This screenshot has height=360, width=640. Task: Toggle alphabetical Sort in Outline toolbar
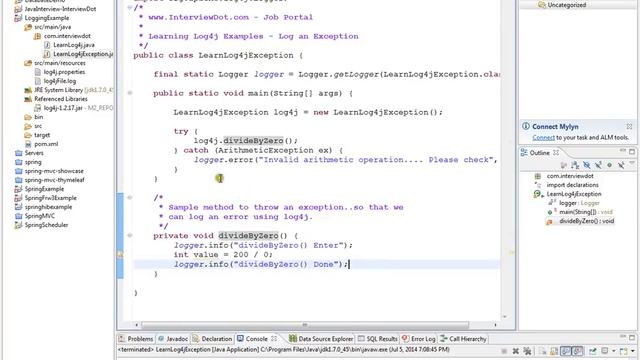[x=575, y=165]
